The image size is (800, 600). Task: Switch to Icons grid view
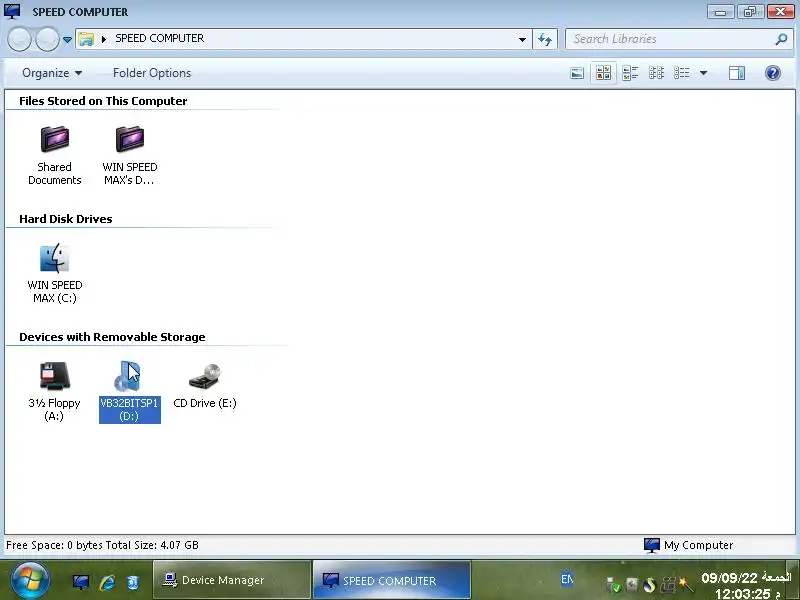pyautogui.click(x=656, y=73)
